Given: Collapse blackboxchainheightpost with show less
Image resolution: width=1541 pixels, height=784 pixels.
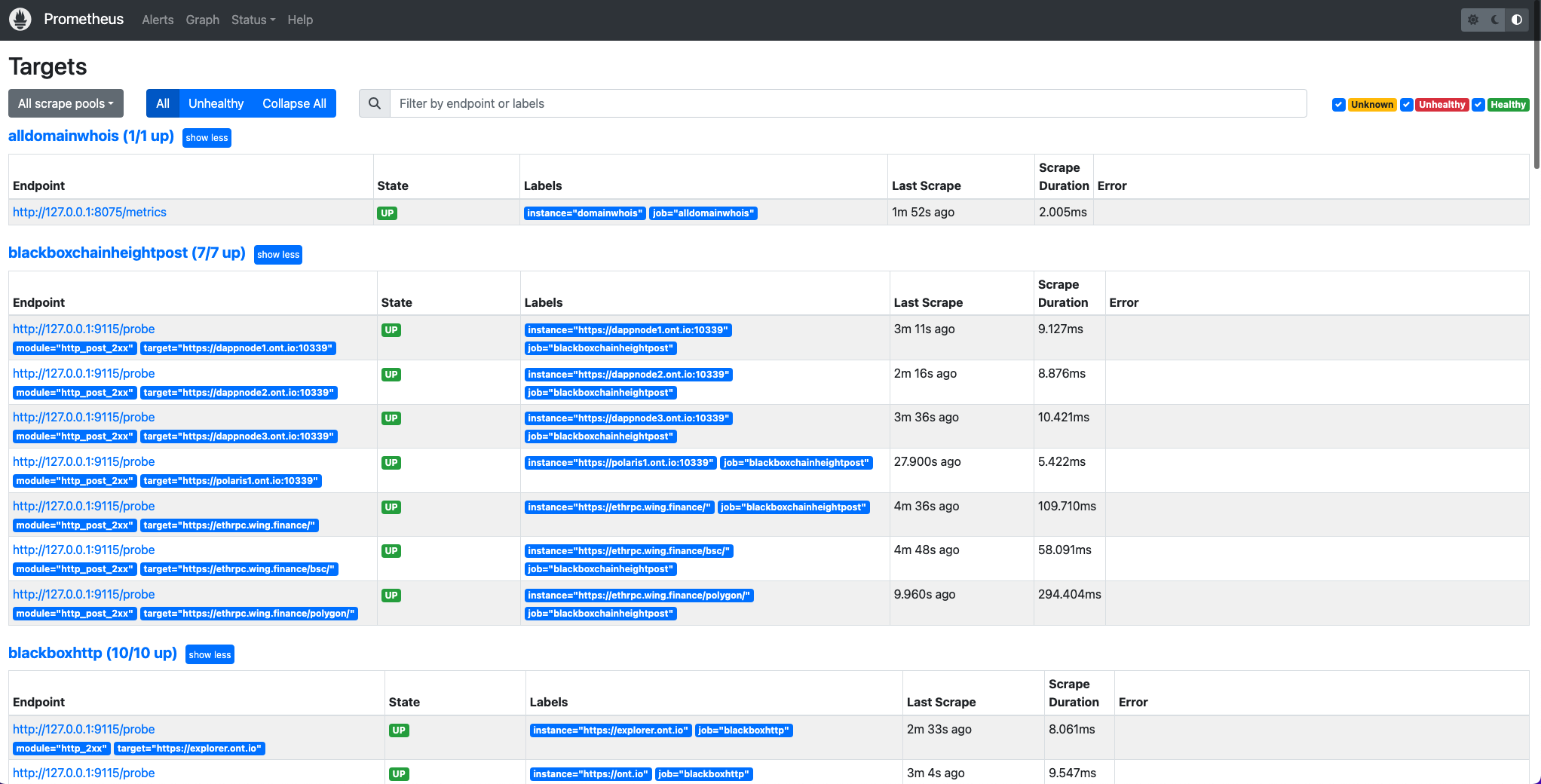Looking at the screenshot, I should point(278,255).
